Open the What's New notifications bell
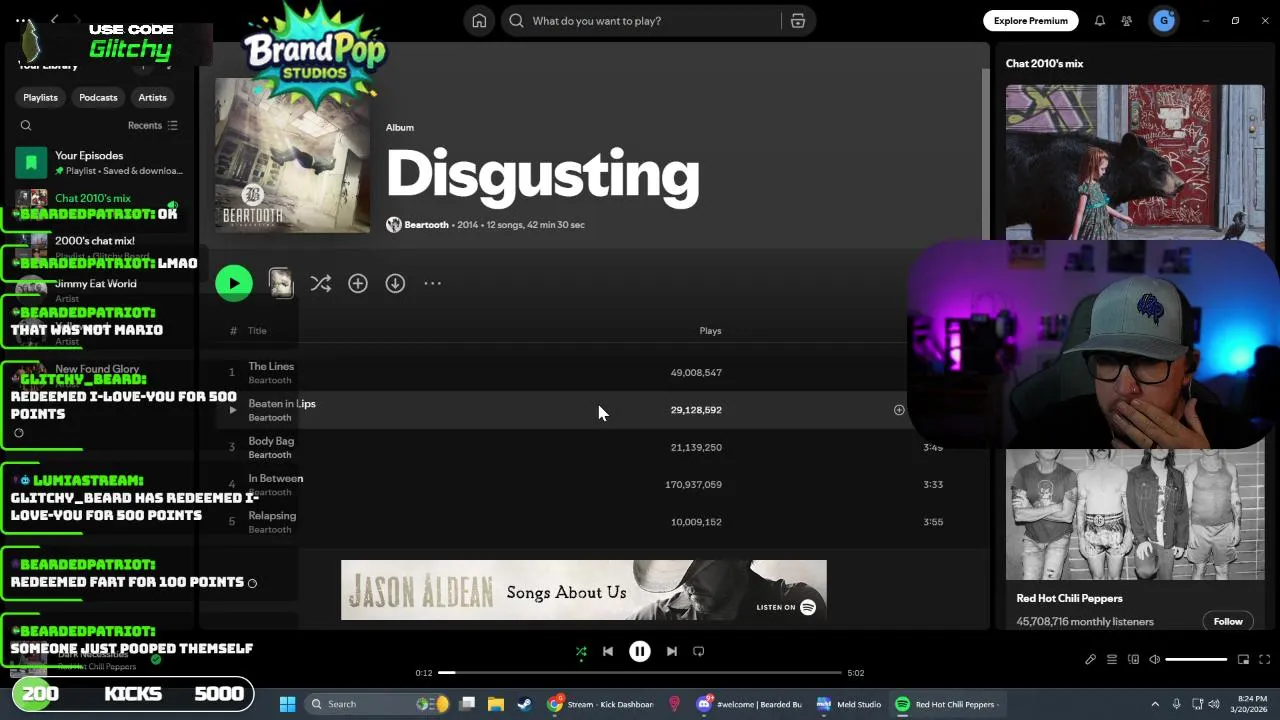This screenshot has height=720, width=1280. 1099,21
